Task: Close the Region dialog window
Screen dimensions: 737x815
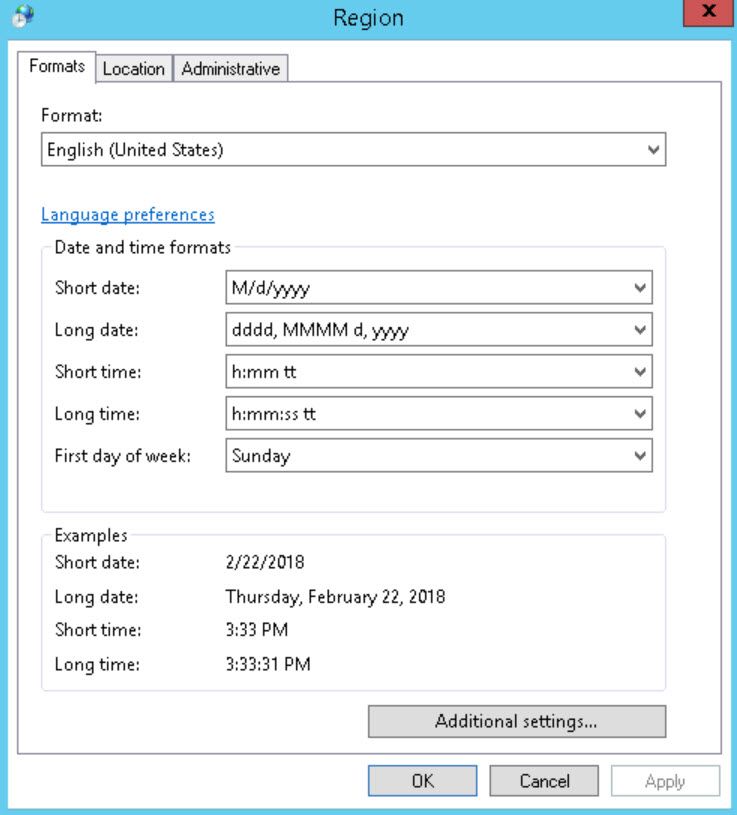Action: [709, 12]
